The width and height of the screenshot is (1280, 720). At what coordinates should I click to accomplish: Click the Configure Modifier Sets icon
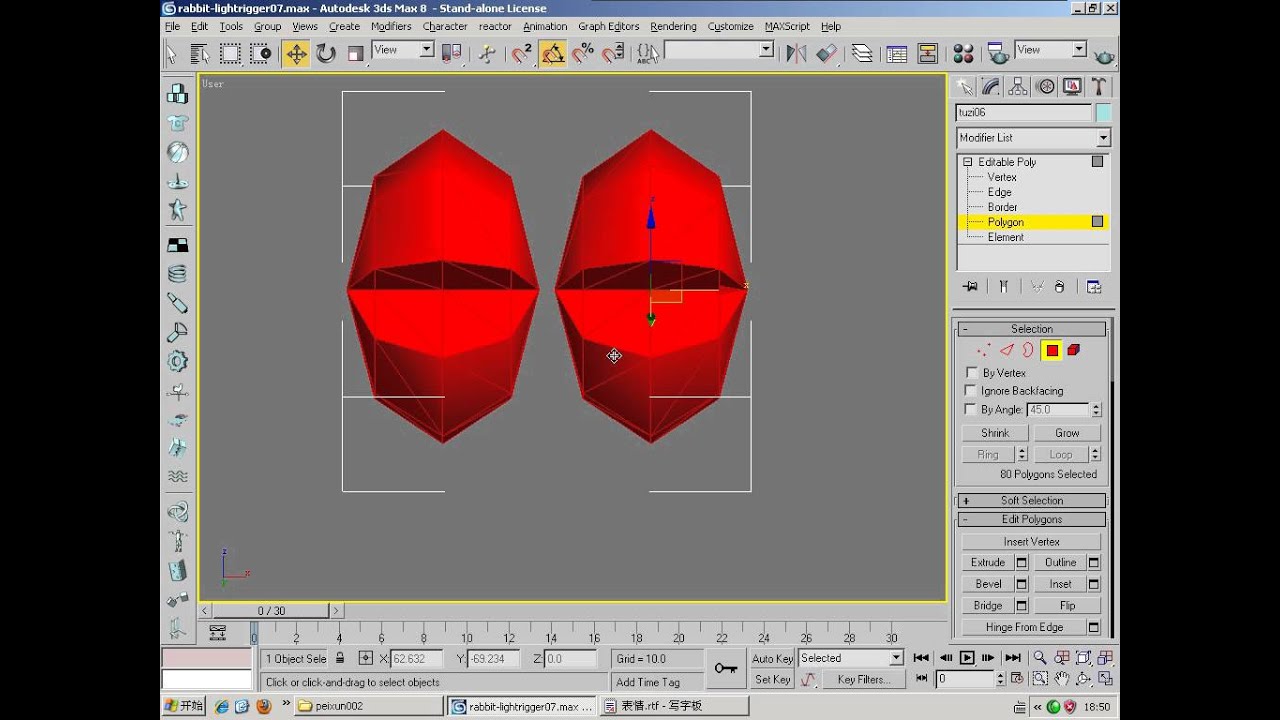[1094, 287]
